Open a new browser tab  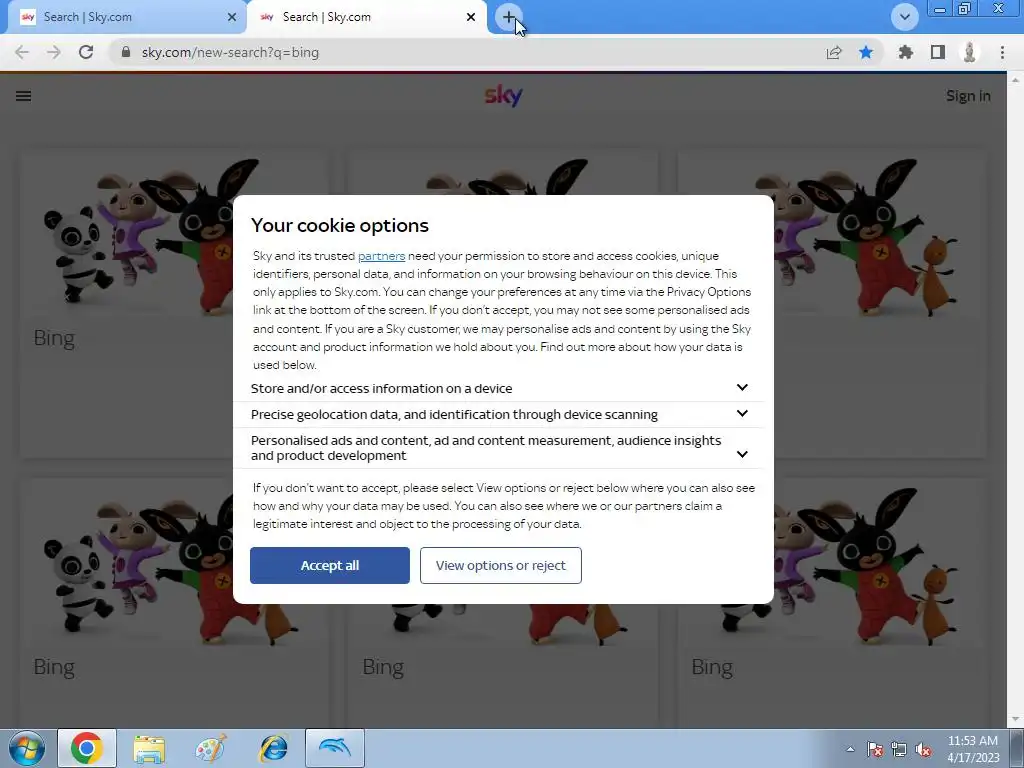(x=509, y=17)
